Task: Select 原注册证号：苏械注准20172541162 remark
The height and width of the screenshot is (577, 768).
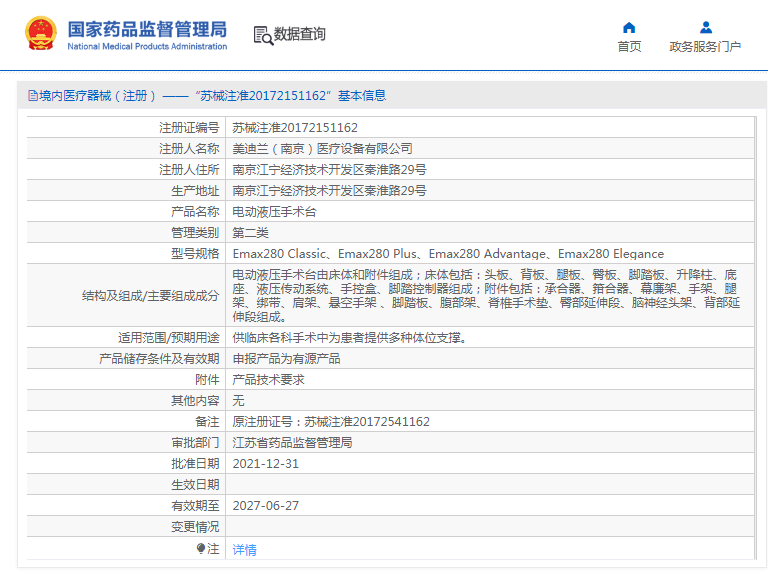Action: tap(331, 422)
